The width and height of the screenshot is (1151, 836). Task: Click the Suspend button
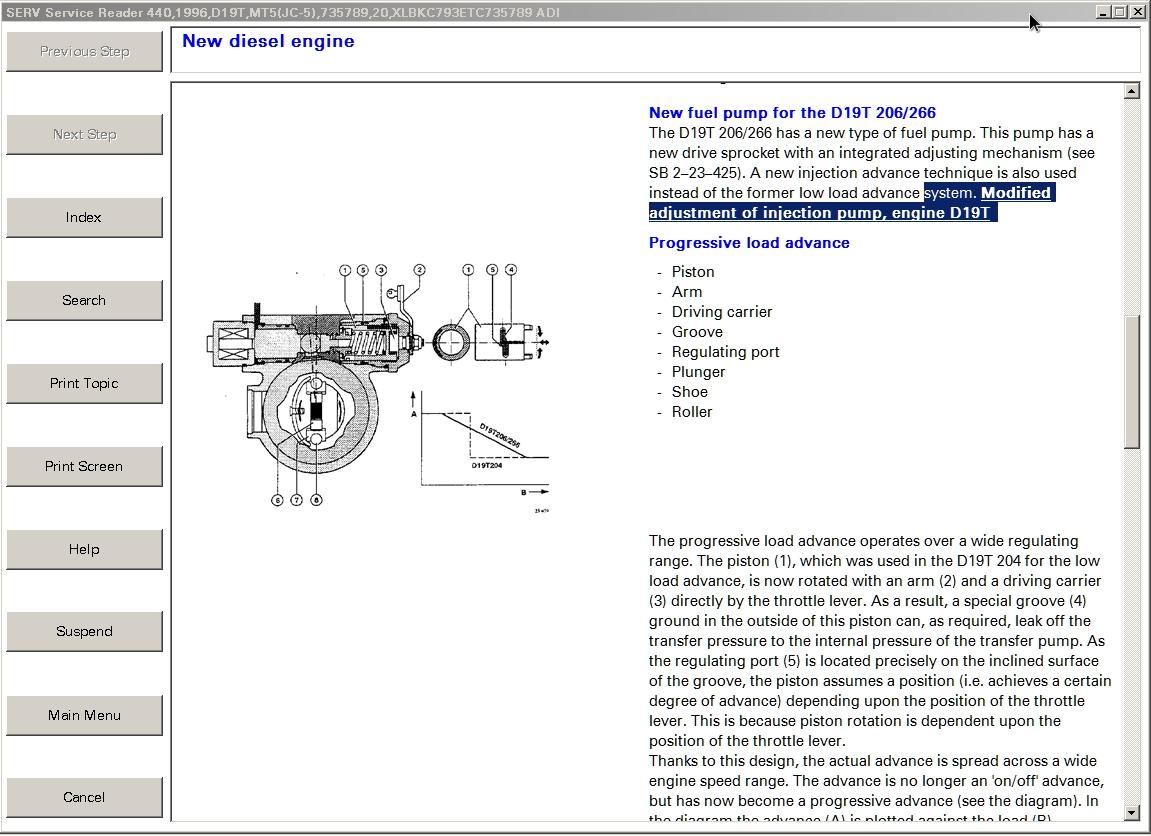coord(84,632)
